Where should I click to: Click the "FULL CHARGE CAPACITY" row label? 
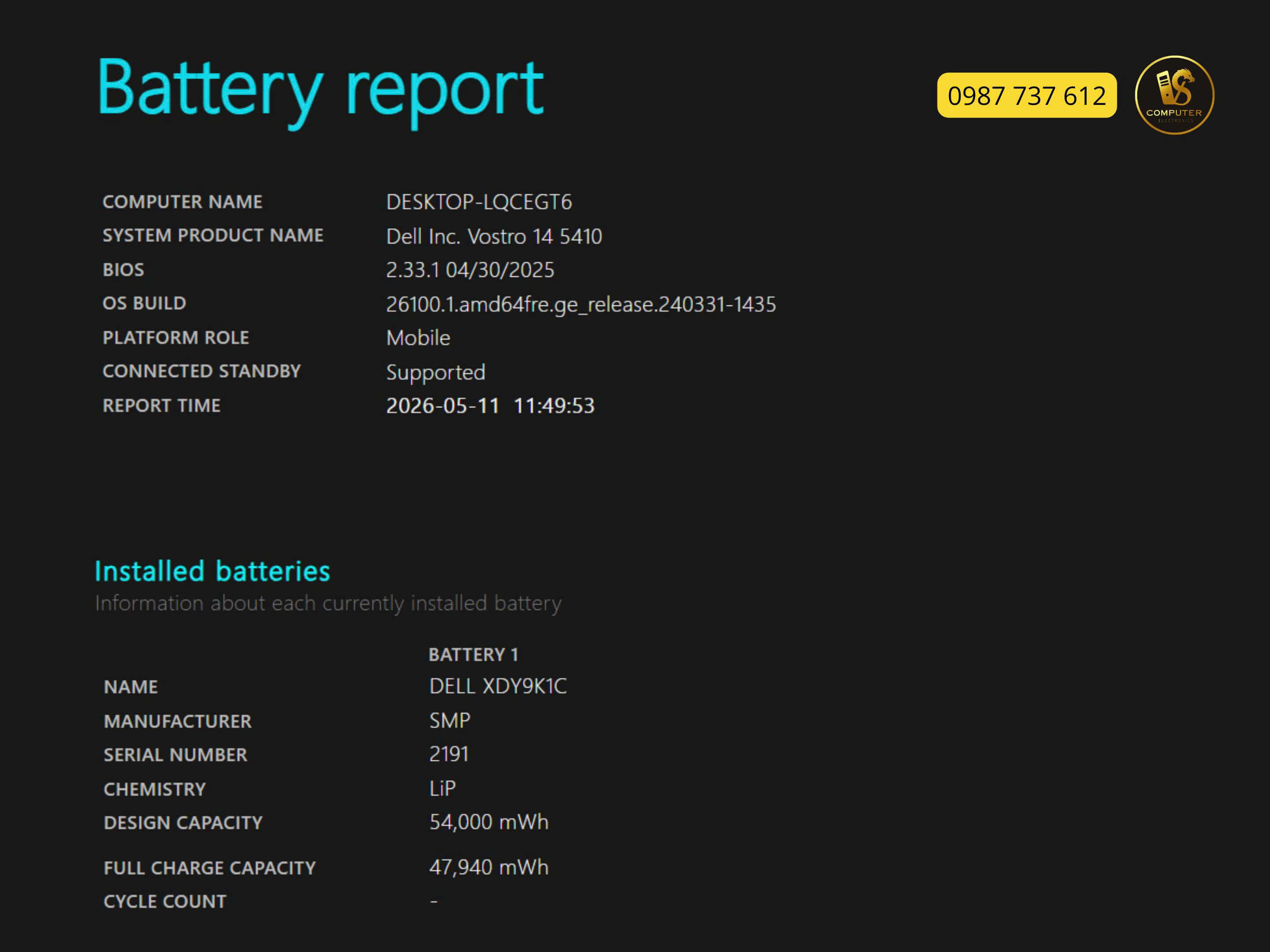click(209, 868)
